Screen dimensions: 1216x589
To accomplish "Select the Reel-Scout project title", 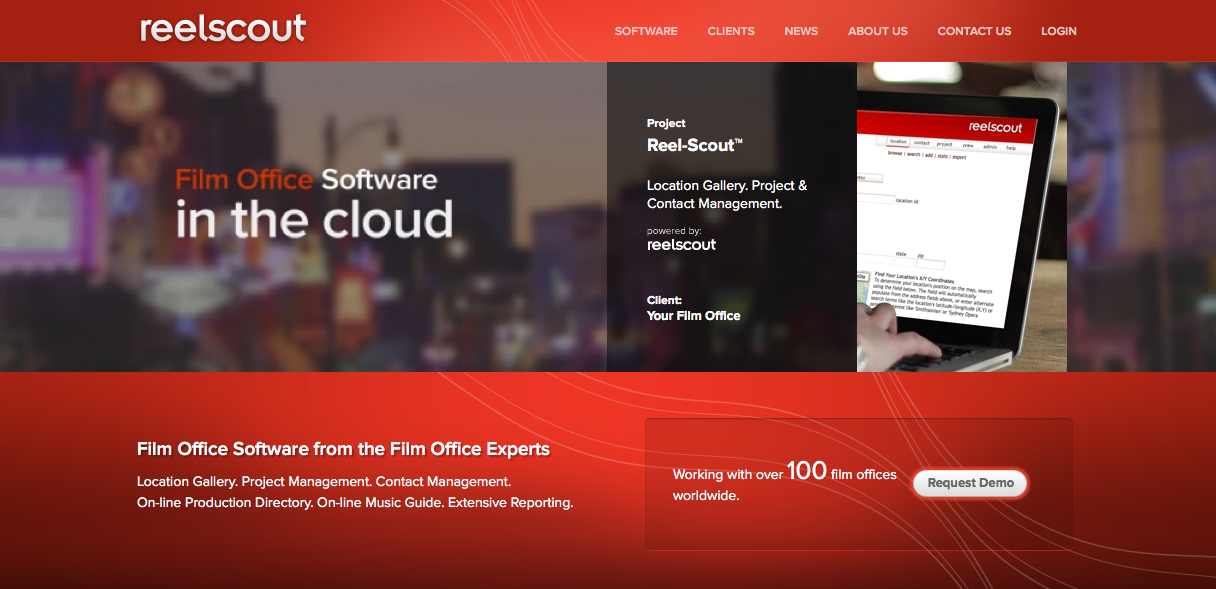I will point(695,145).
